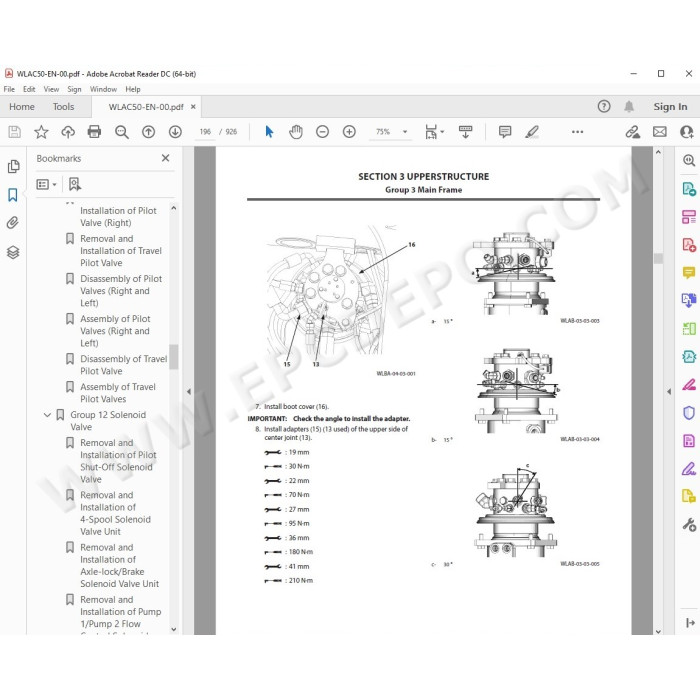The image size is (700, 700).
Task: Open right pane search tool
Action: [689, 160]
